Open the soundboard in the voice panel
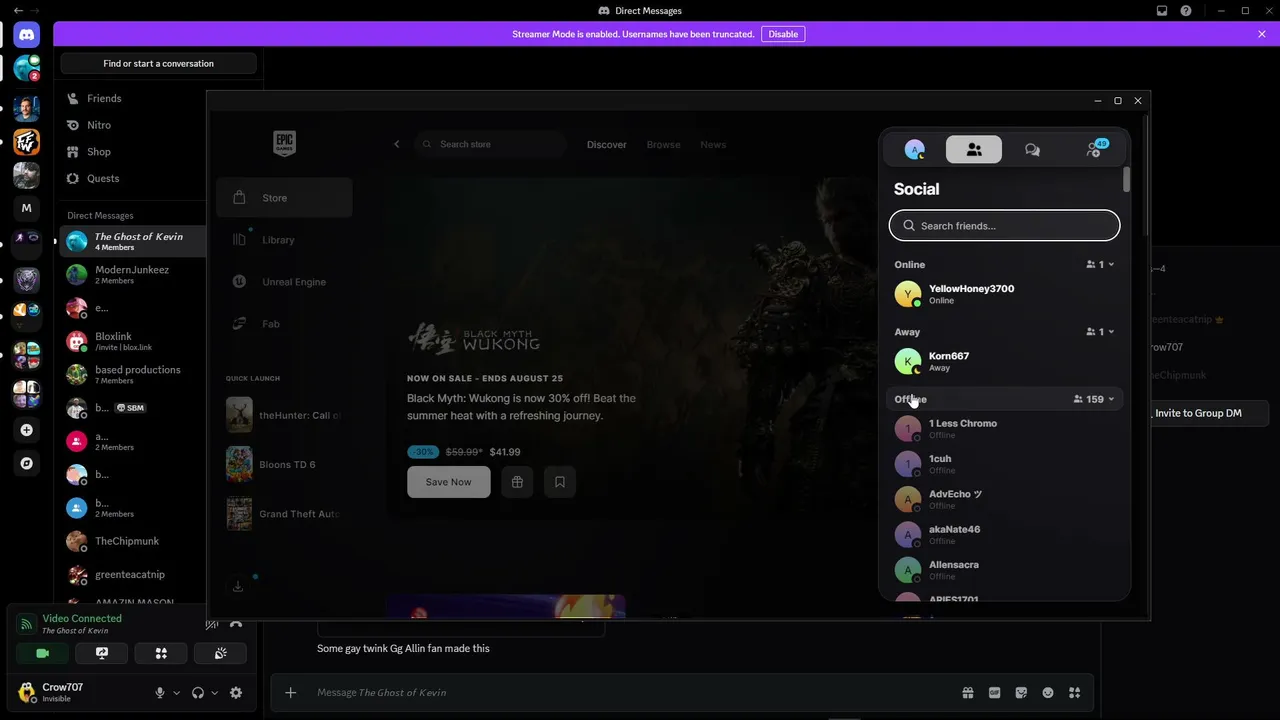This screenshot has width=1280, height=720. (x=221, y=653)
